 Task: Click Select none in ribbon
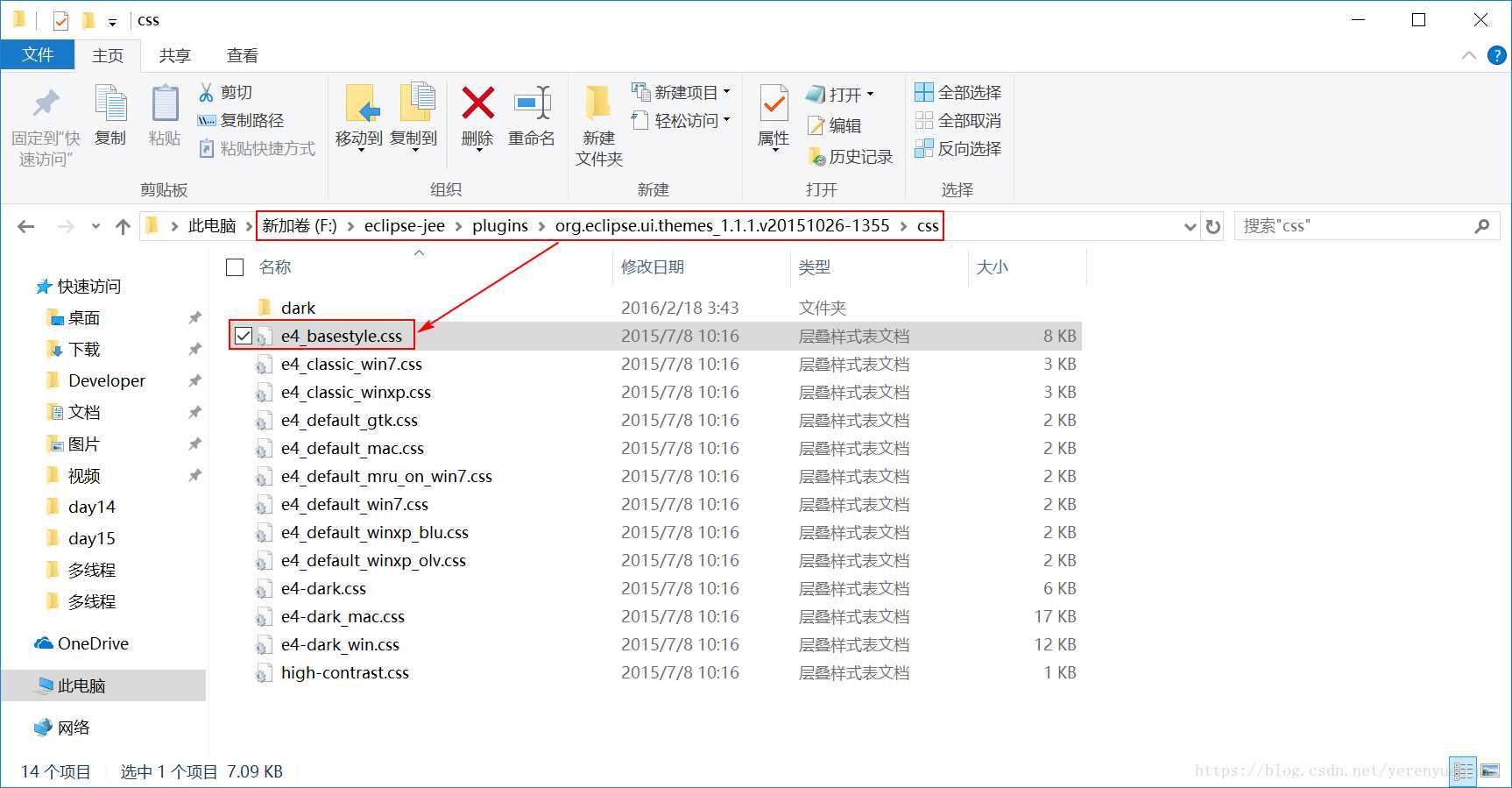point(957,120)
